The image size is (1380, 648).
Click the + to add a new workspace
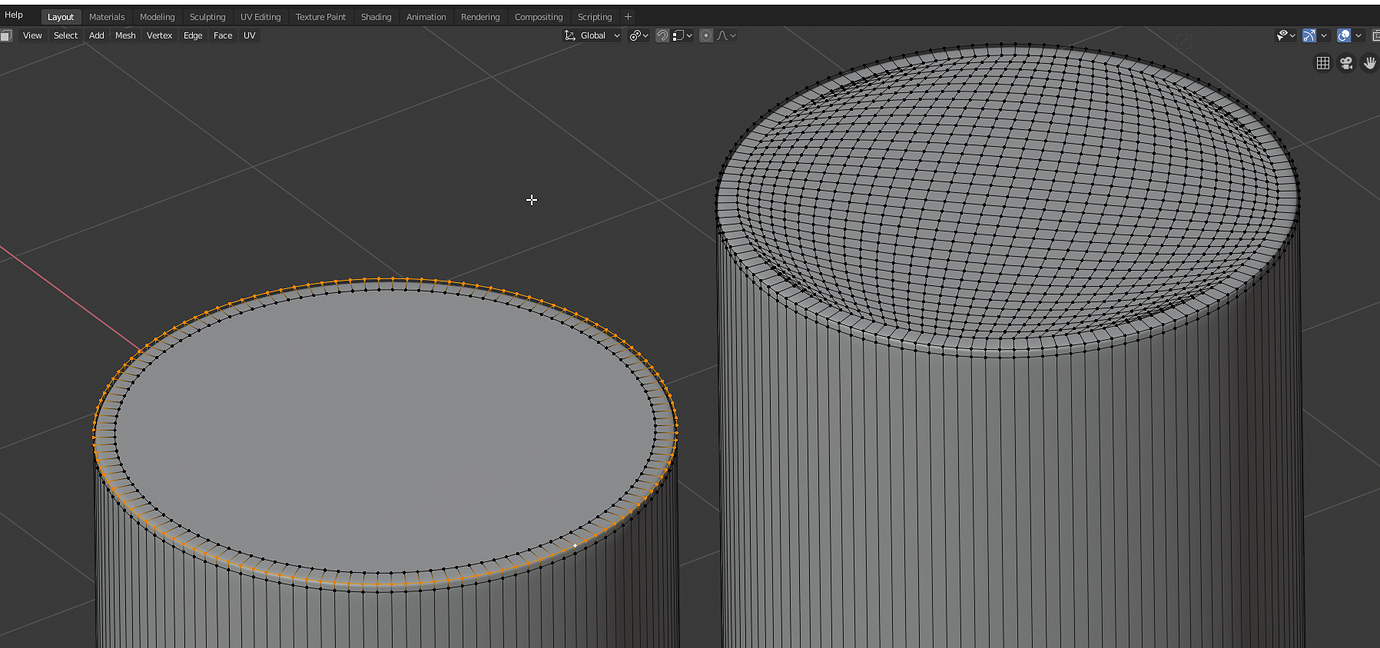point(627,16)
